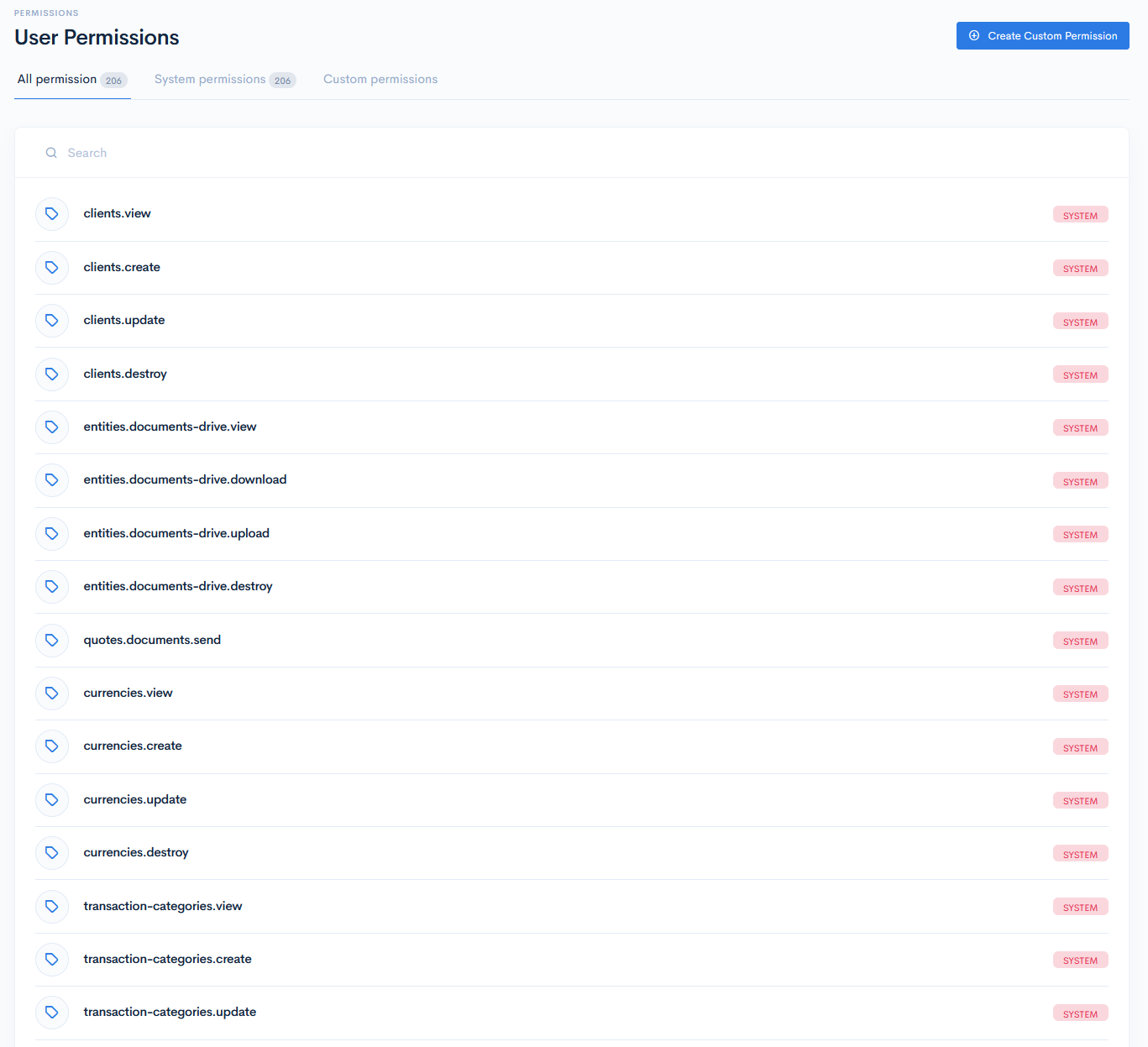Open the Custom permissions tab
Image resolution: width=1148 pixels, height=1047 pixels.
coord(380,78)
